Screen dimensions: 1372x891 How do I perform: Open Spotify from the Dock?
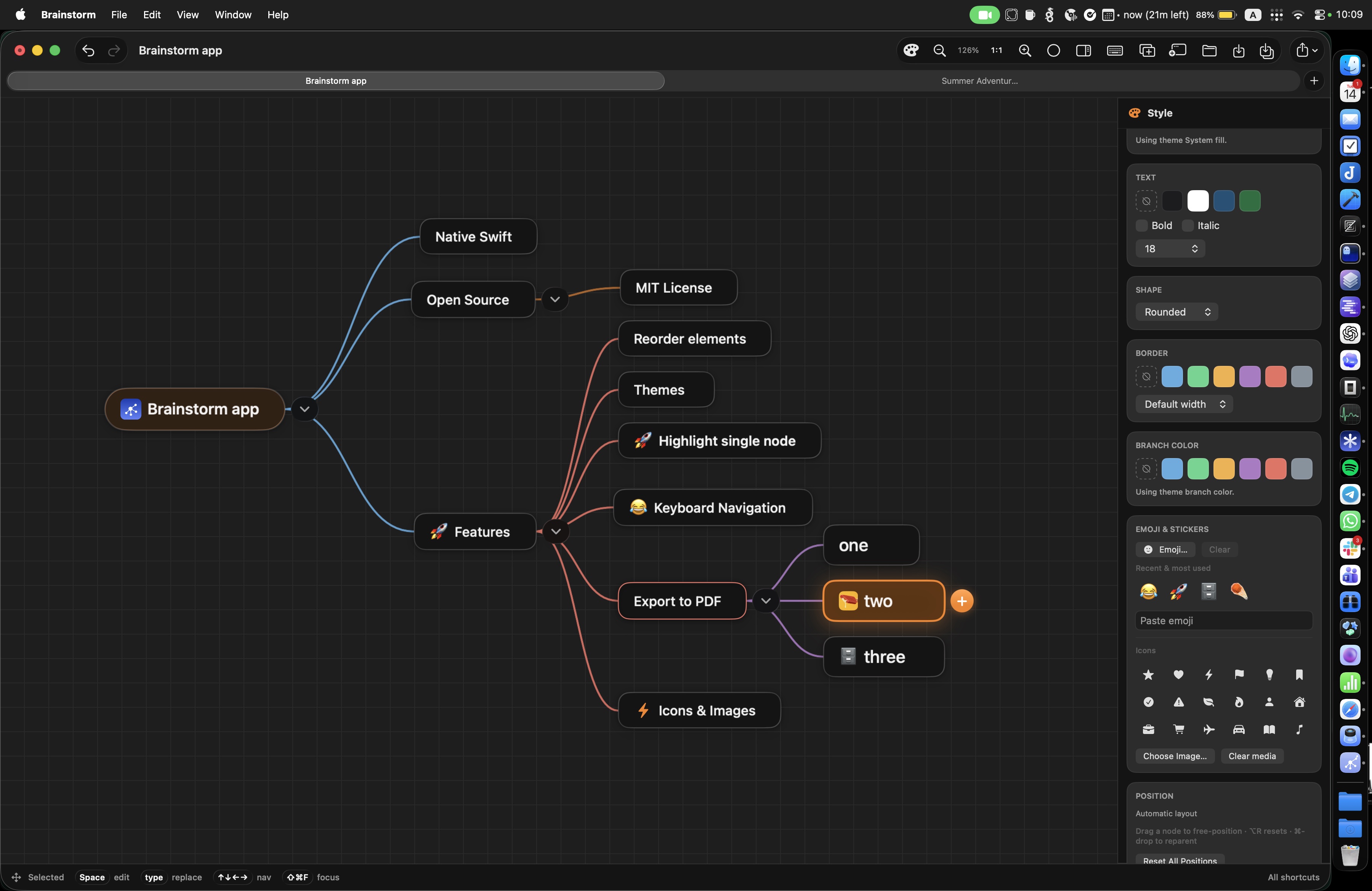click(1350, 467)
